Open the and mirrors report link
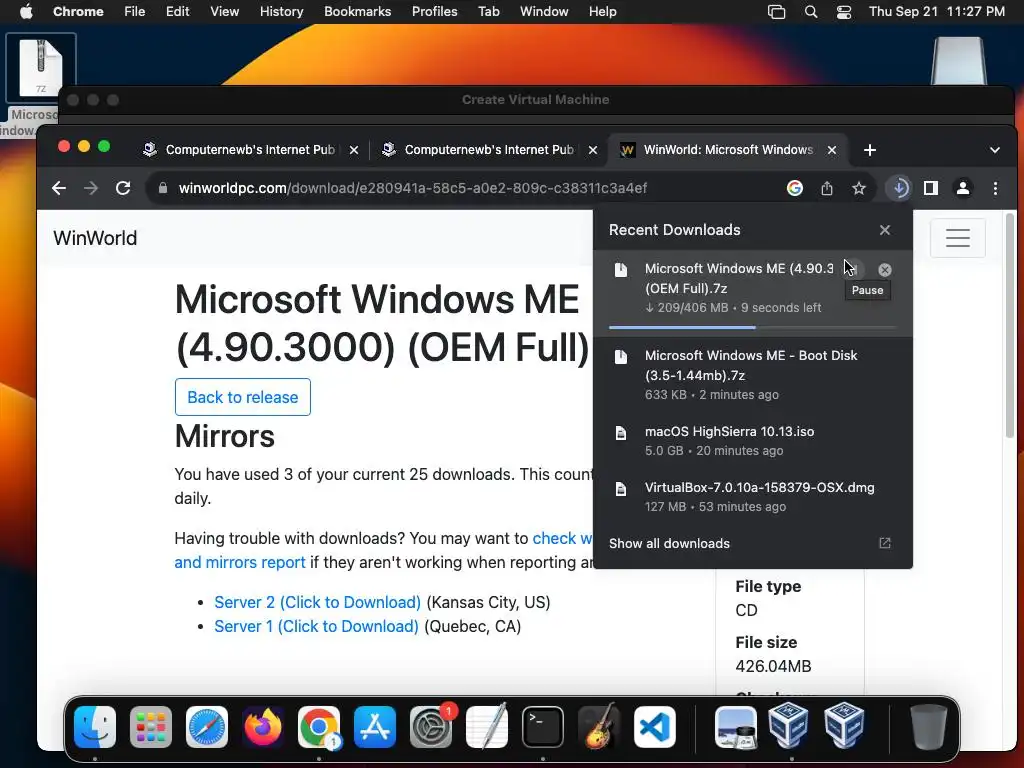 [240, 562]
